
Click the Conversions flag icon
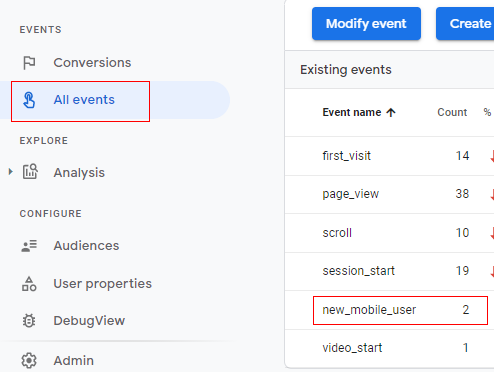[29, 63]
